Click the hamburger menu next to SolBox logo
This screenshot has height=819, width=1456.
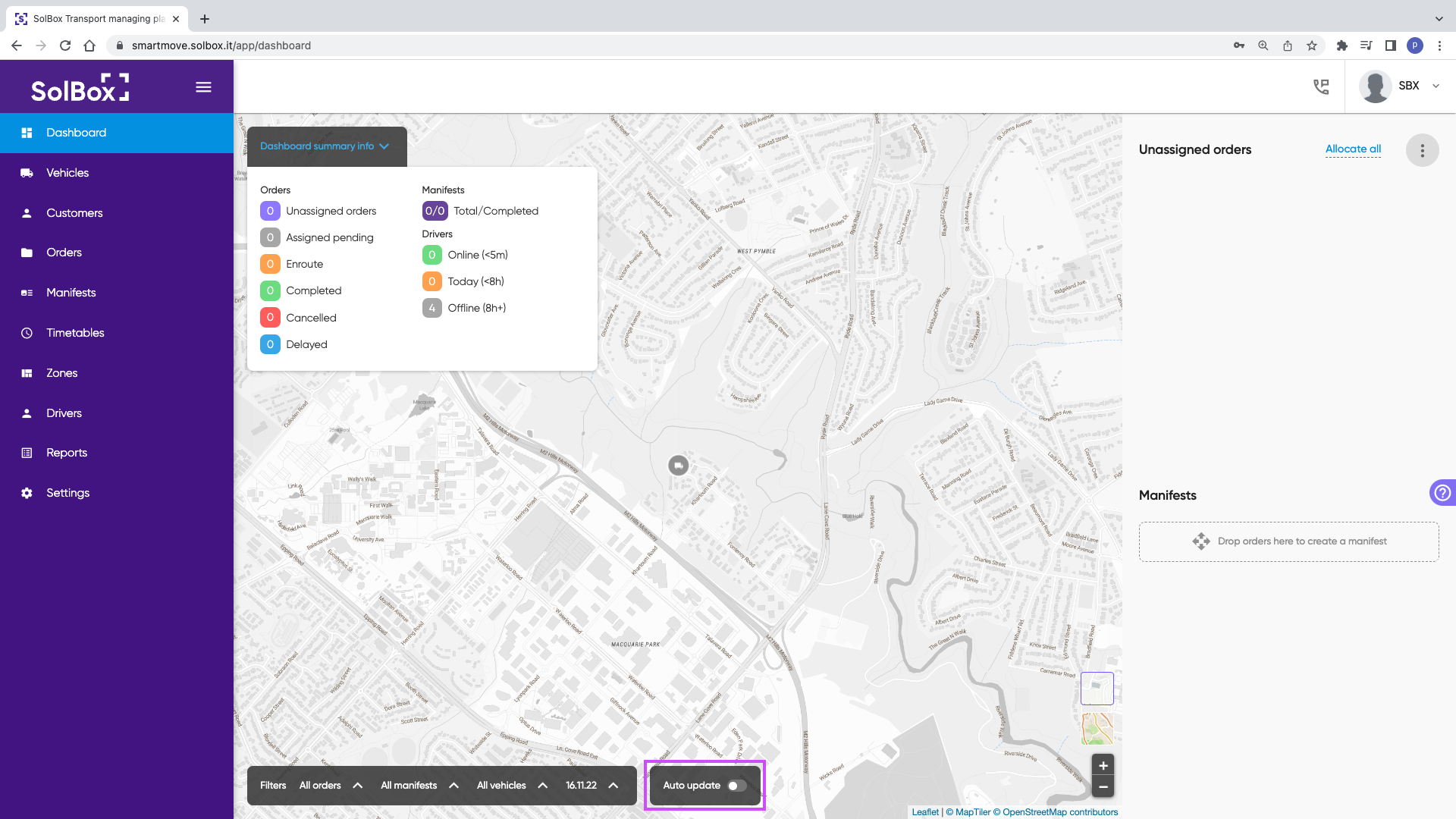click(203, 86)
